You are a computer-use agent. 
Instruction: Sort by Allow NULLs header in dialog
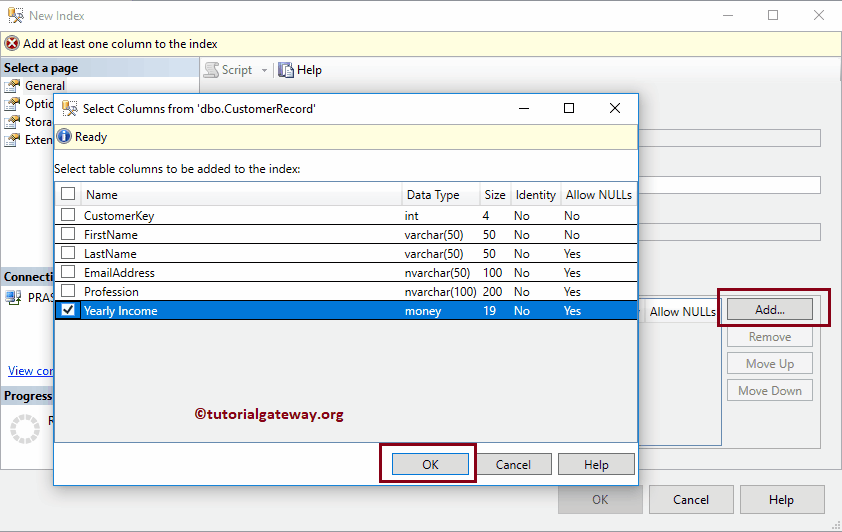[599, 195]
